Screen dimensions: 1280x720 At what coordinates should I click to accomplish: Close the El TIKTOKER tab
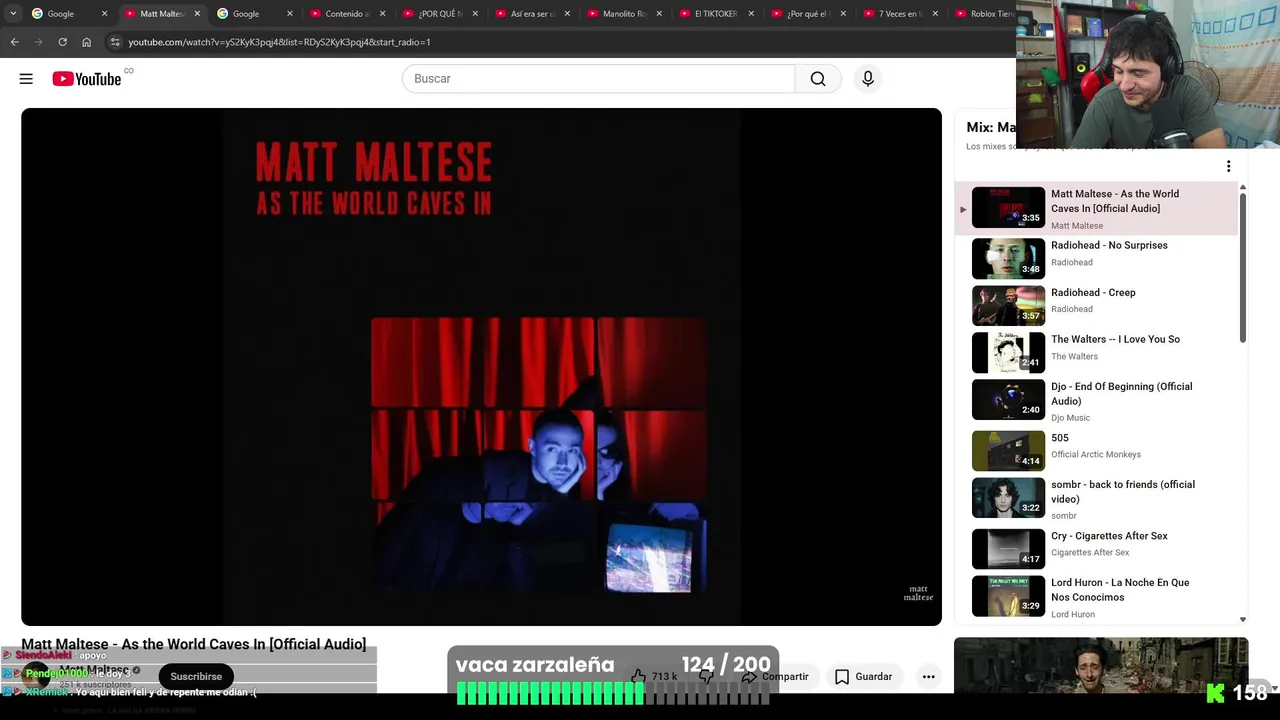751,14
